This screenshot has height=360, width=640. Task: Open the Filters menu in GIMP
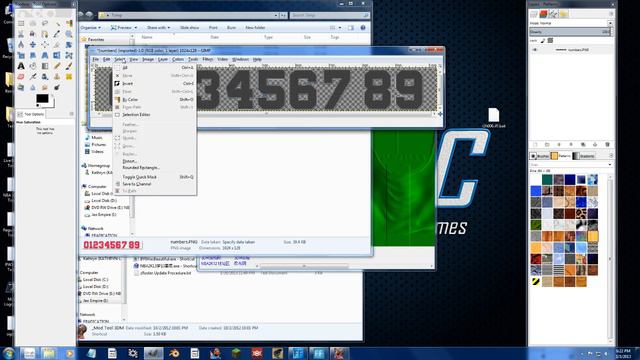click(x=208, y=59)
